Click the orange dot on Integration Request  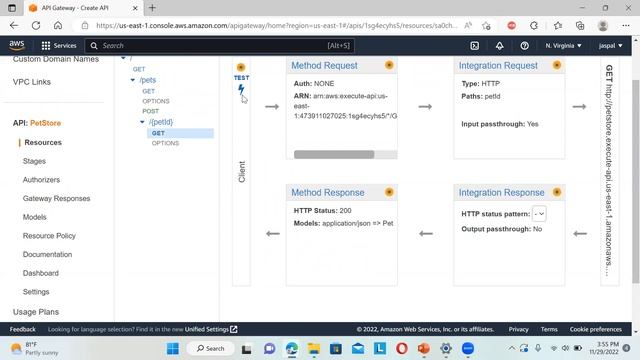tap(557, 65)
